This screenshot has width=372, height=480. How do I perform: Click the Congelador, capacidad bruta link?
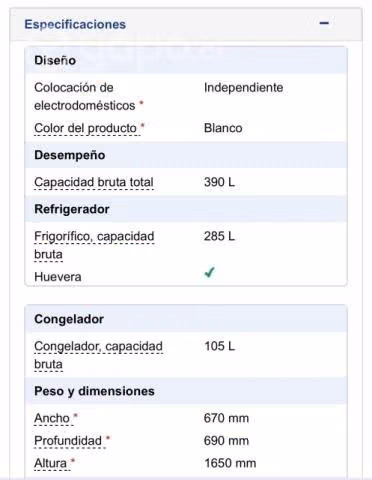[x=98, y=355]
